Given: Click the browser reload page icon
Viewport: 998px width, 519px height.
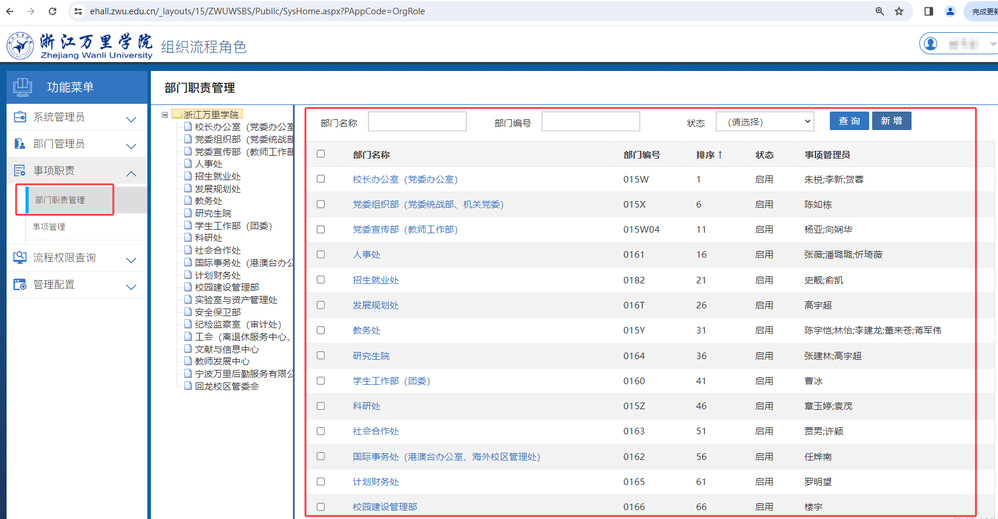Looking at the screenshot, I should [x=54, y=11].
